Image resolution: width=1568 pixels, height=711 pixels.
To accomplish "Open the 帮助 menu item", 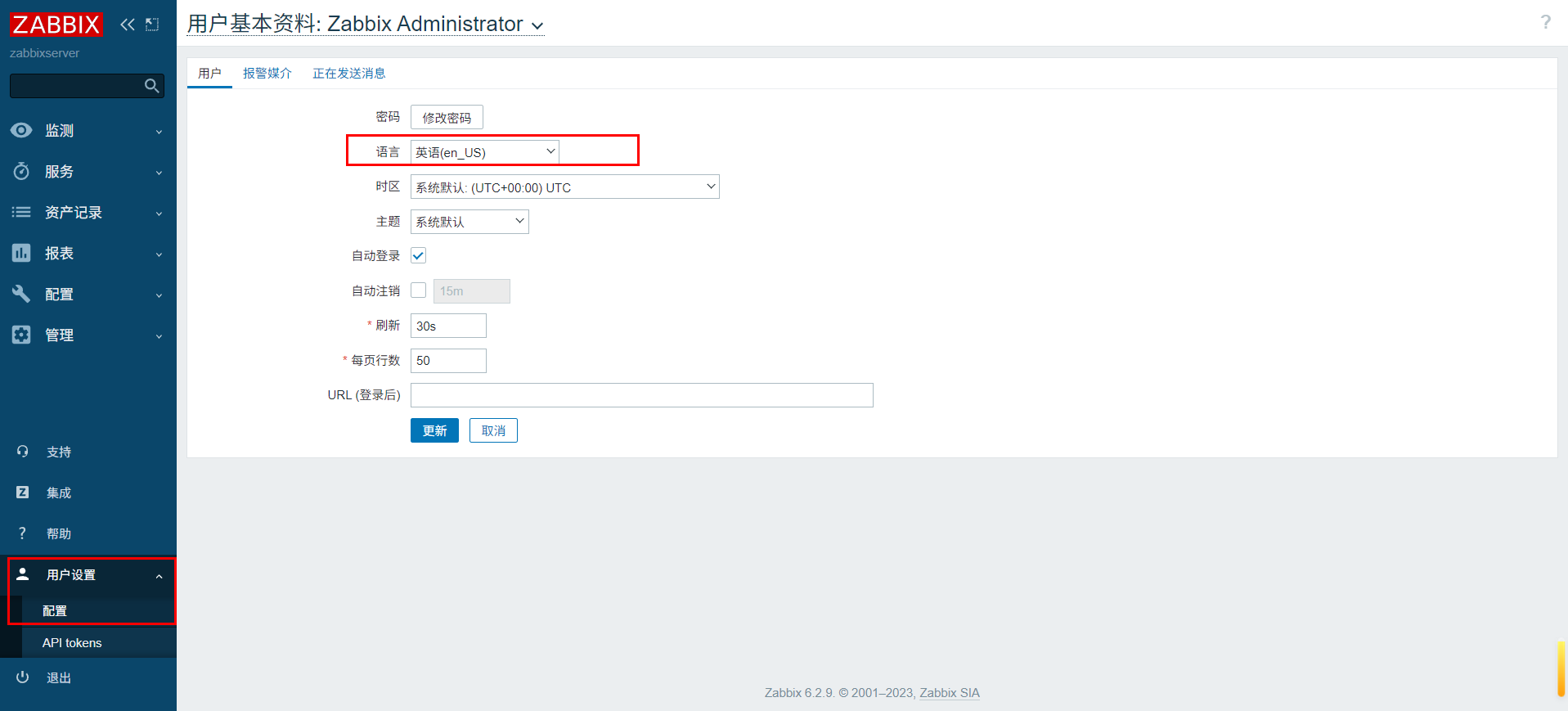I will [59, 533].
